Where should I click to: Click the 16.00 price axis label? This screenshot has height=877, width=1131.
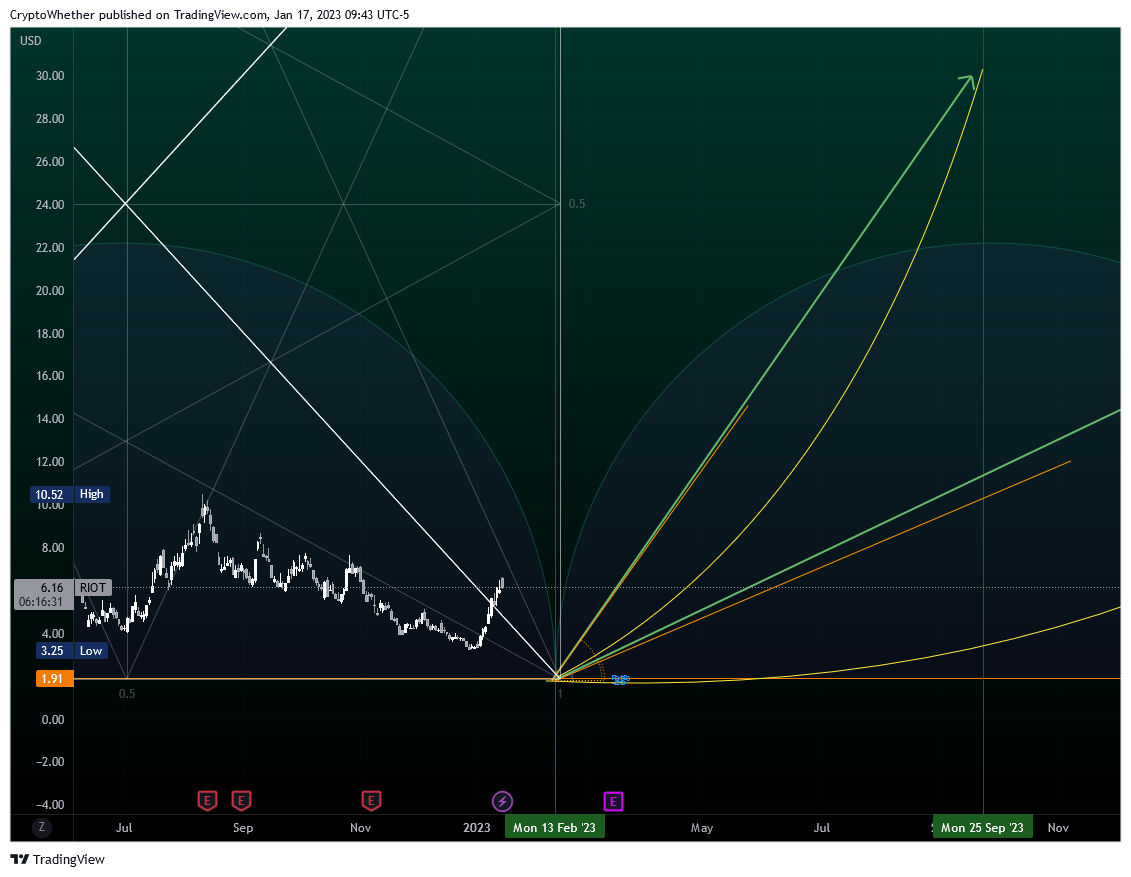50,375
